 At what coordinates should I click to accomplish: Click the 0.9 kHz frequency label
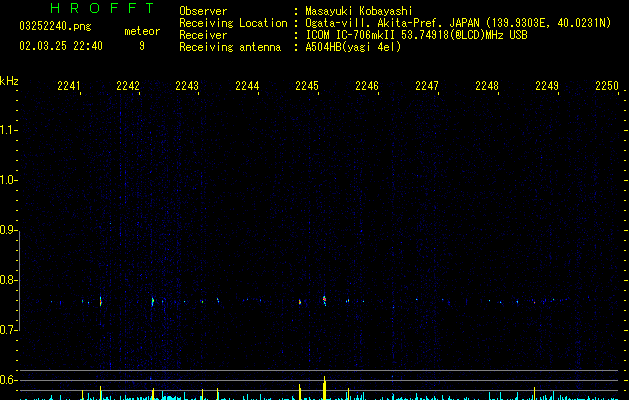click(x=8, y=230)
